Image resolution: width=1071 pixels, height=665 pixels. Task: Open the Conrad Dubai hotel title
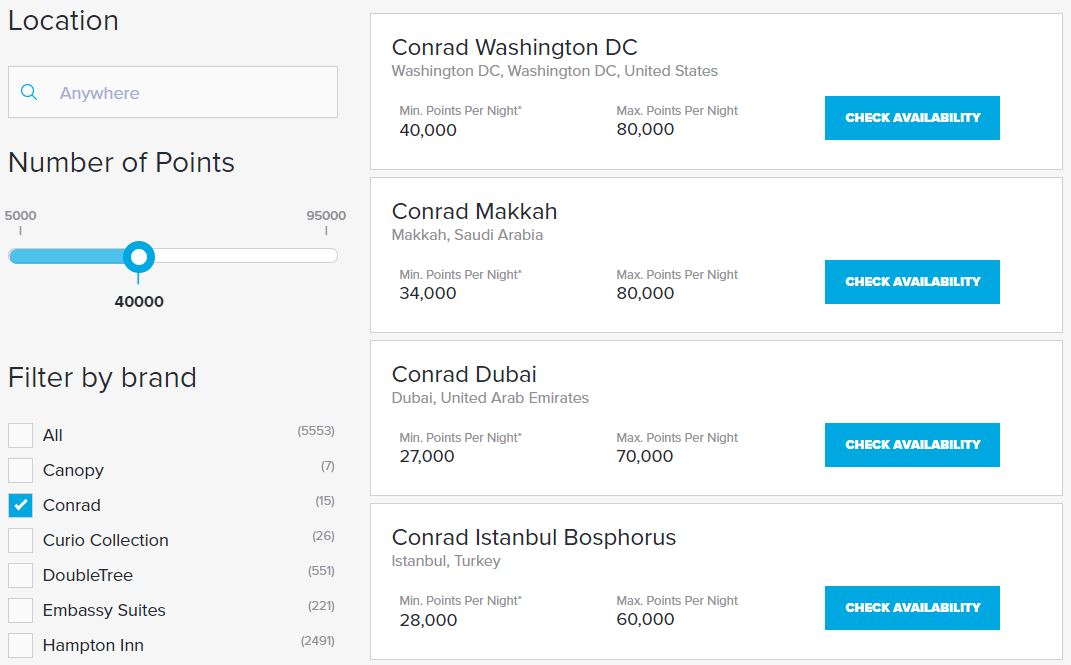(464, 374)
